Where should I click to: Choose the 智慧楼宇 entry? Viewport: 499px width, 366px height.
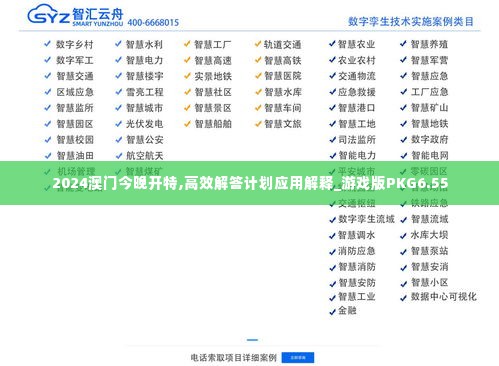(x=144, y=76)
